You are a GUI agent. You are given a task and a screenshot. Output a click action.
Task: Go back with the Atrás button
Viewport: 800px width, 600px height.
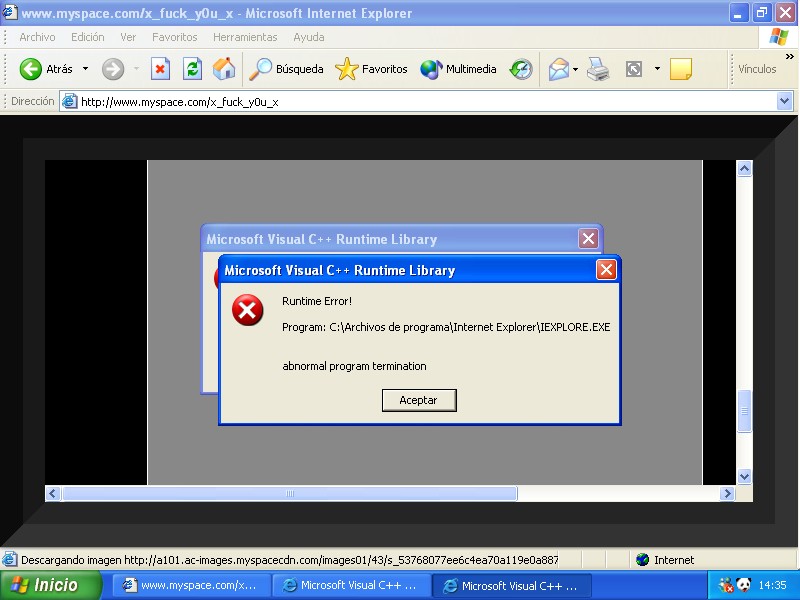click(x=46, y=69)
